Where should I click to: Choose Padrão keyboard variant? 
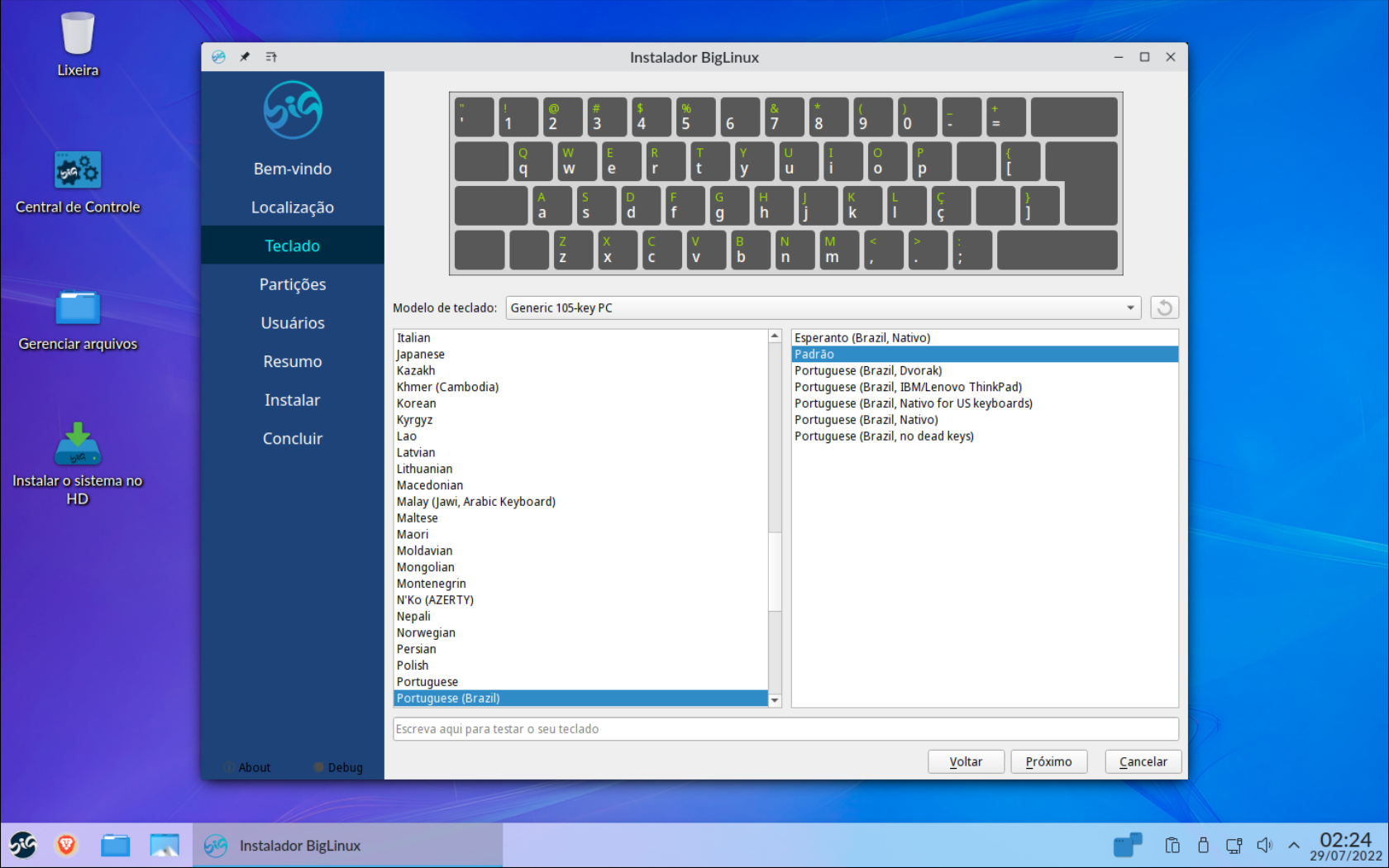[x=985, y=354]
